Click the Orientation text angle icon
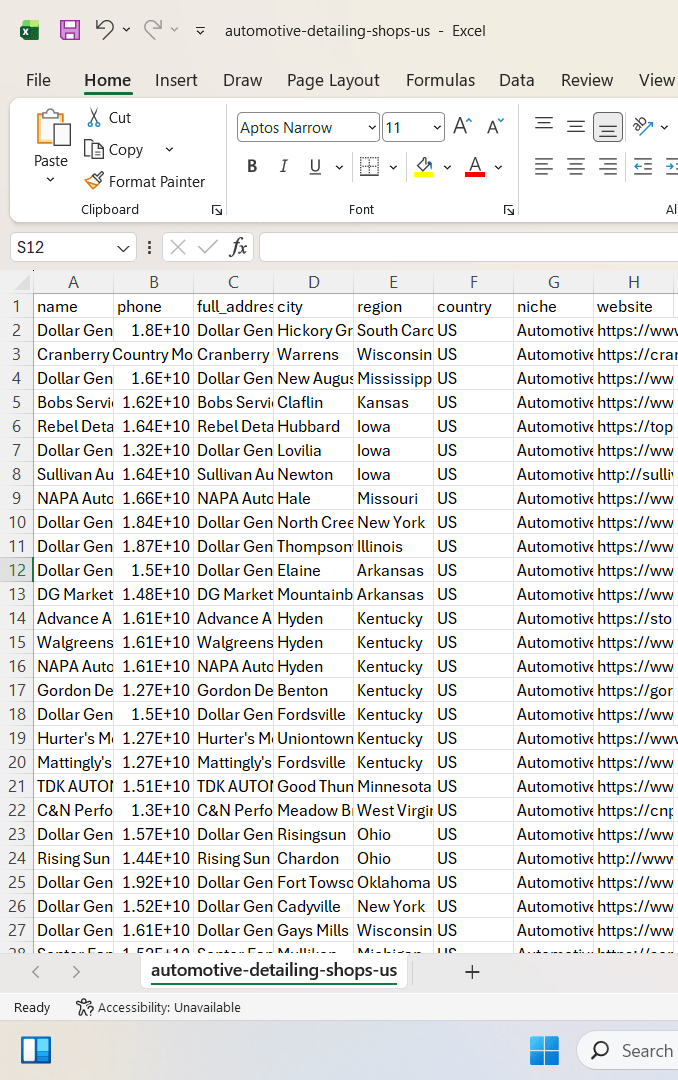This screenshot has height=1080, width=678. coord(643,126)
